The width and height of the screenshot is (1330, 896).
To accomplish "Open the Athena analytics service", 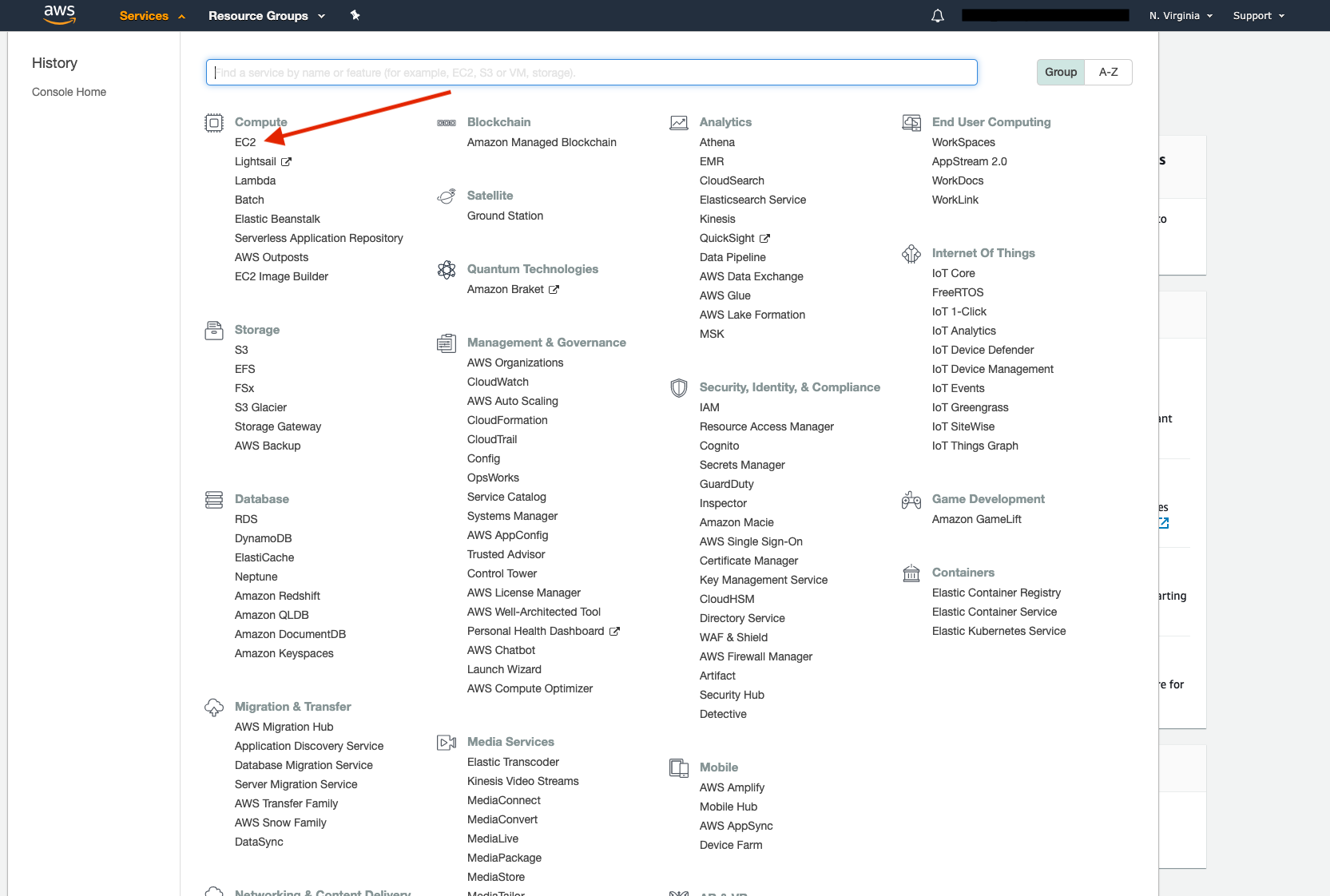I will 717,142.
